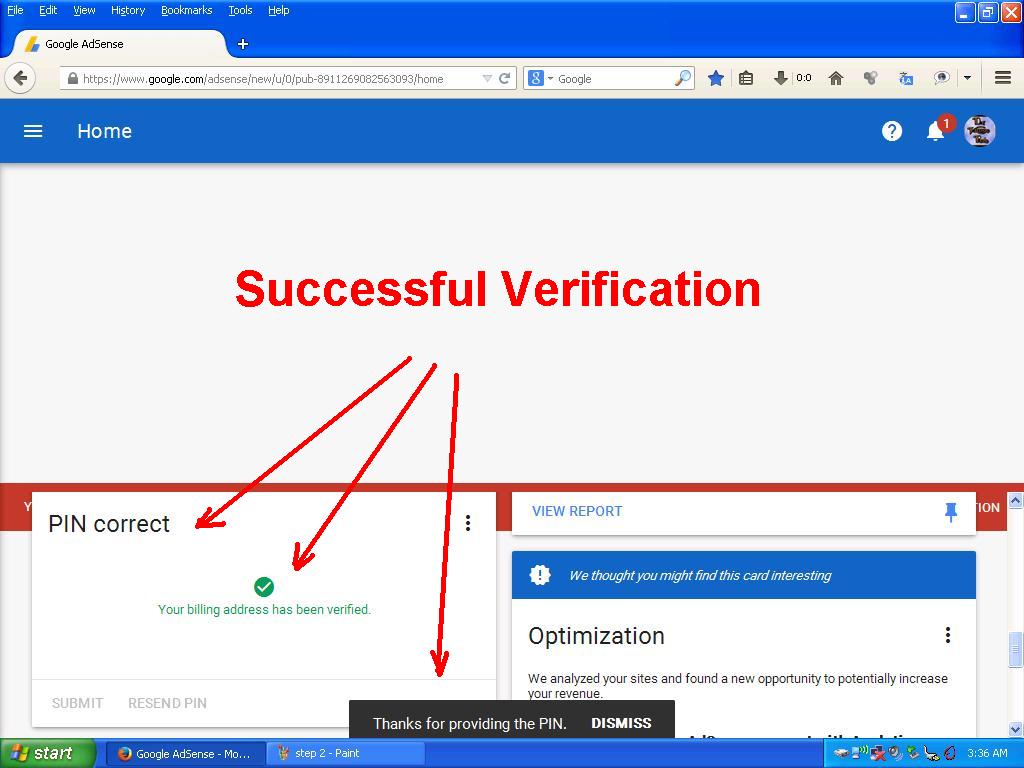Open the Tools menu
Screen dimensions: 1024x768
[240, 10]
